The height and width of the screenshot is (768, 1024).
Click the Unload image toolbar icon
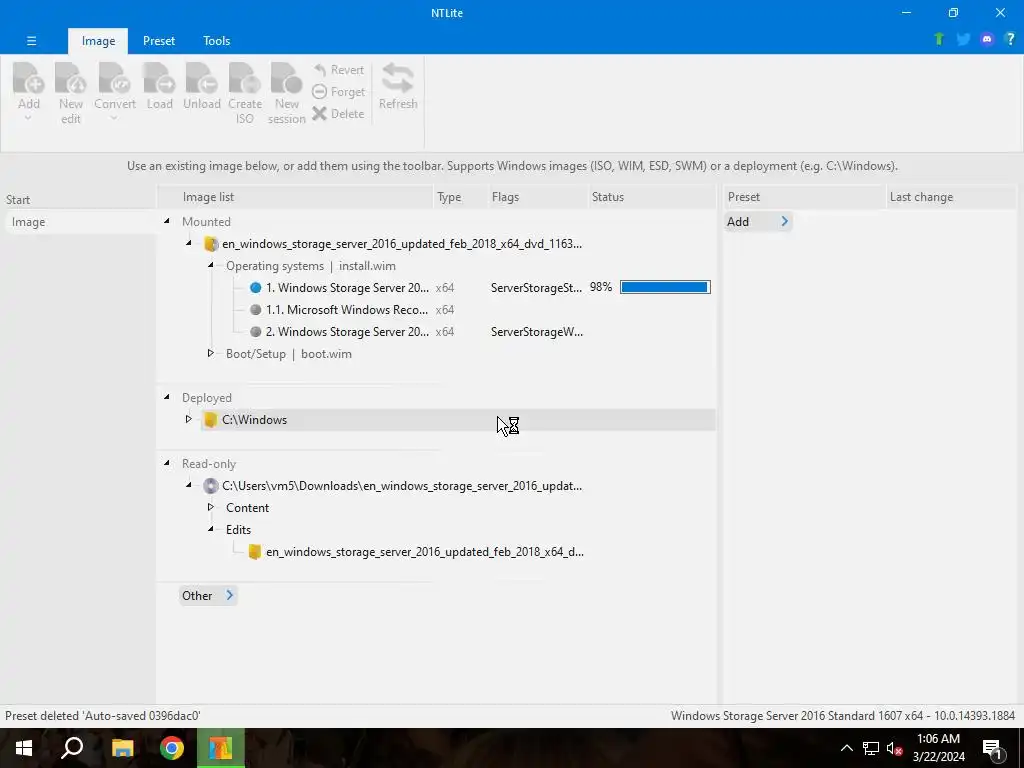[201, 78]
